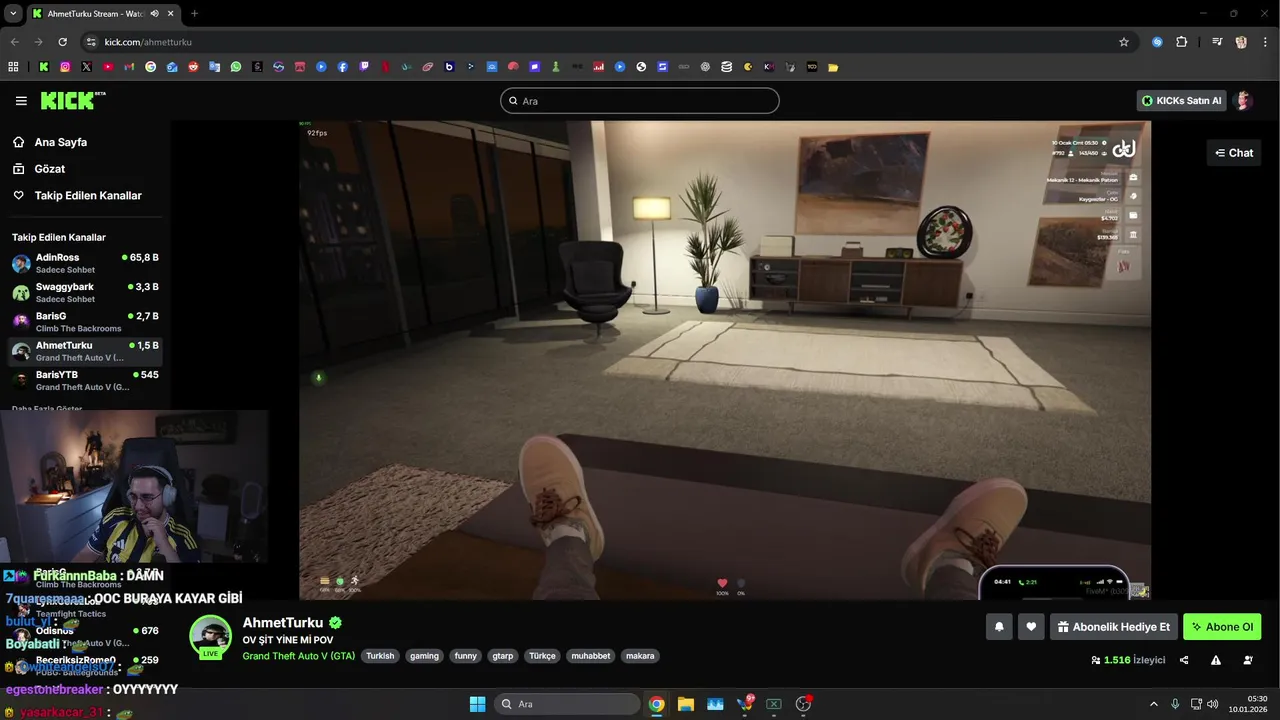Open the YouTube bookmark
Screen dimensions: 1280x720
(x=108, y=67)
